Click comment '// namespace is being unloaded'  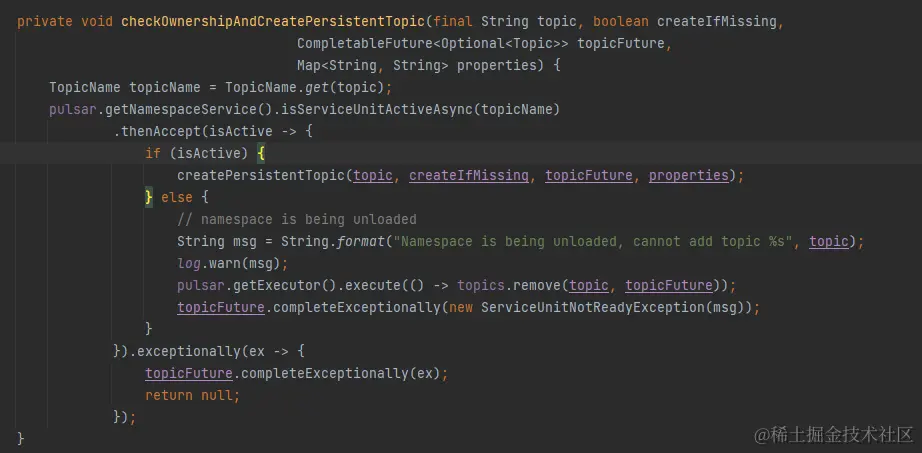(x=297, y=219)
